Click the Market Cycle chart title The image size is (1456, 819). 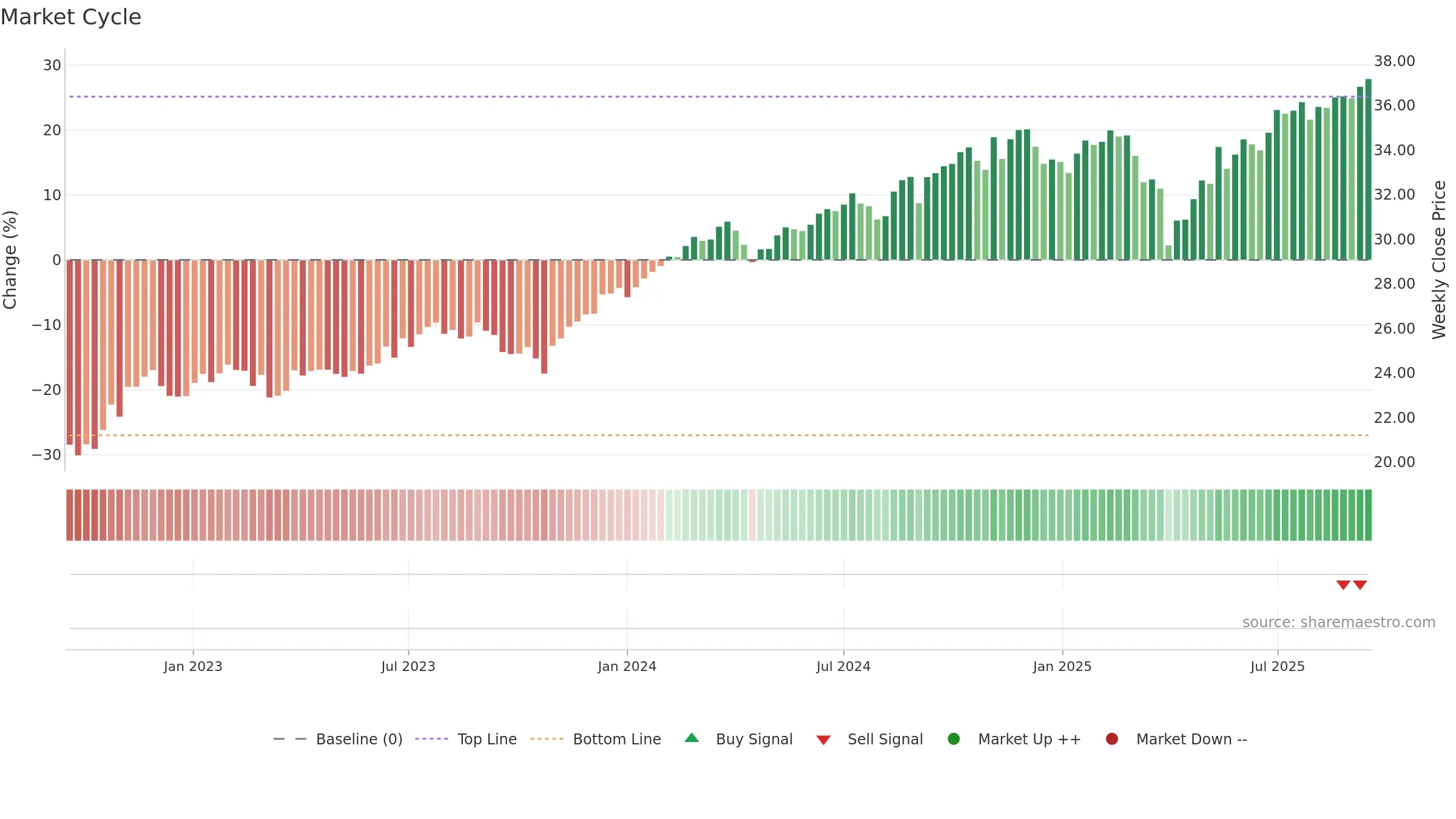(71, 17)
